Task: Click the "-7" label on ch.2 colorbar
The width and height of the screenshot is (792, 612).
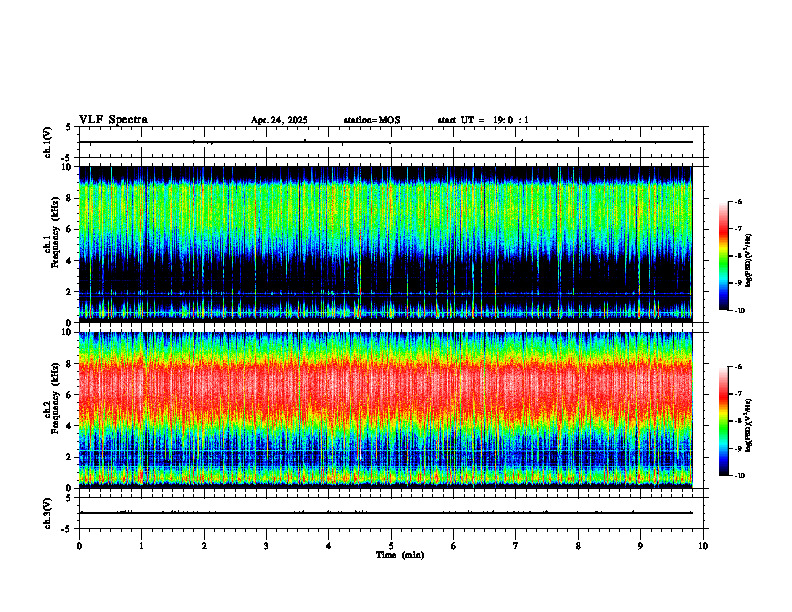Action: (738, 394)
